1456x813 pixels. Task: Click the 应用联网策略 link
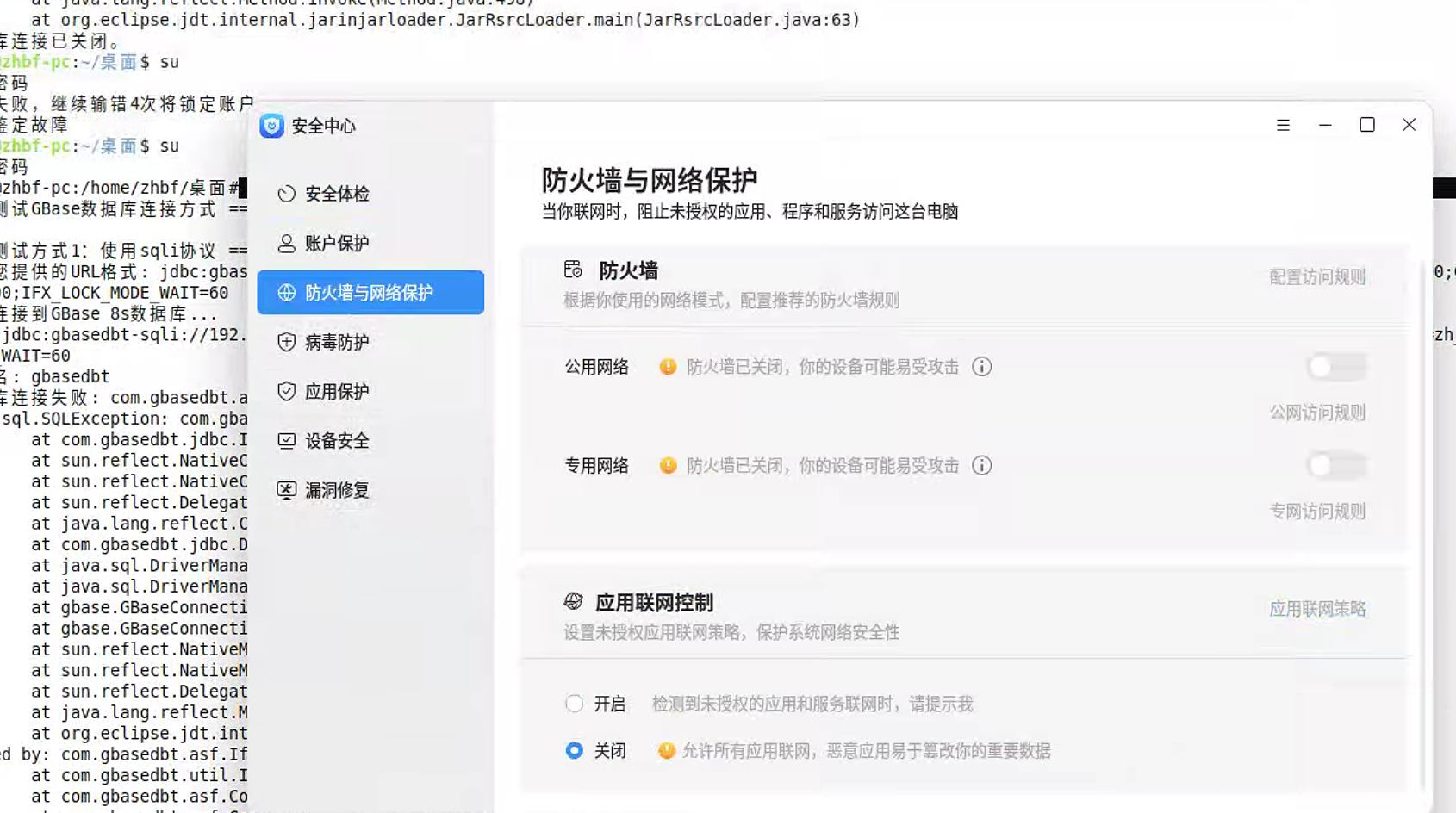(x=1317, y=610)
